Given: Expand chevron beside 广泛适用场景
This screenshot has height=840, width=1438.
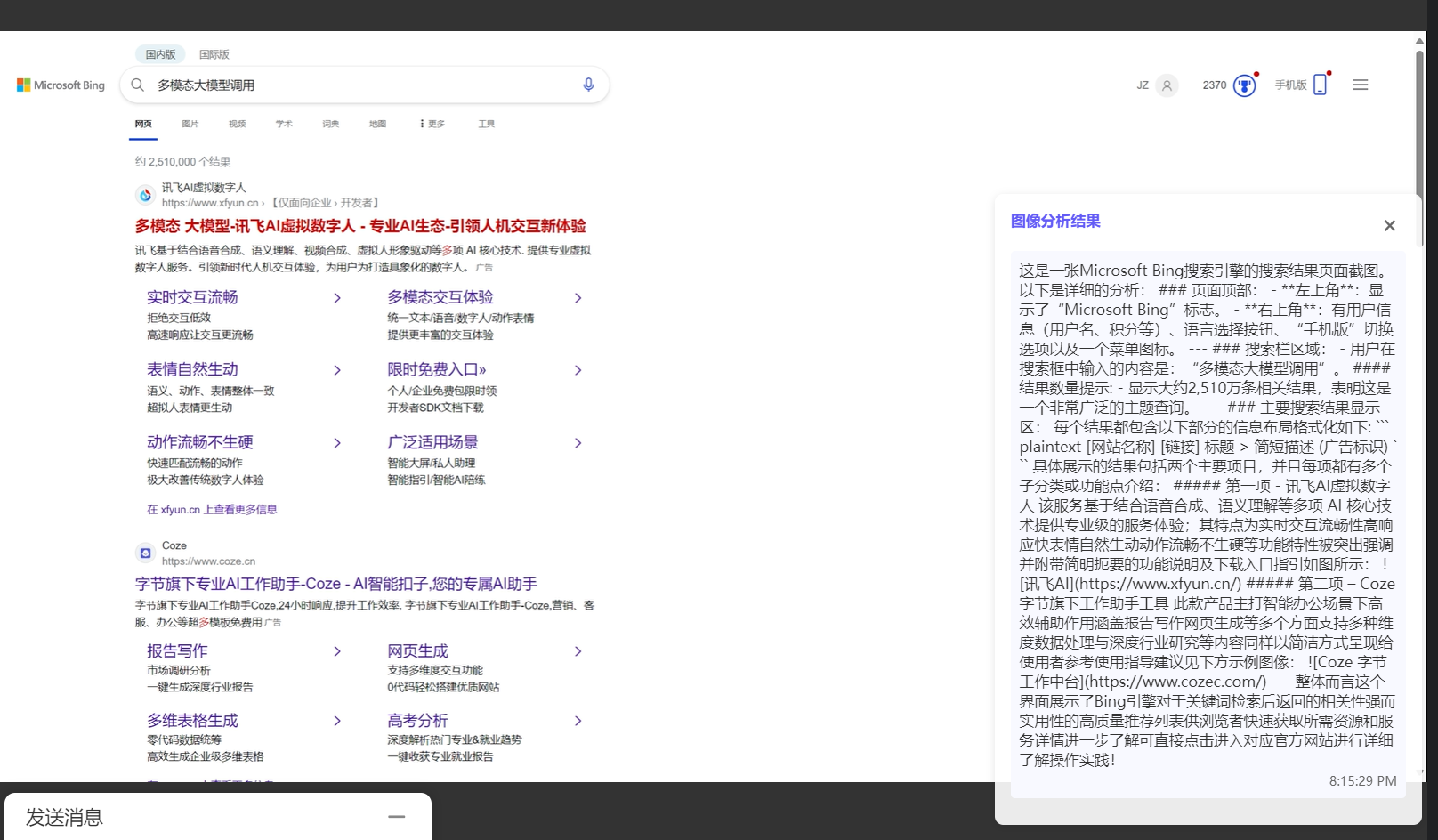Looking at the screenshot, I should click(578, 443).
